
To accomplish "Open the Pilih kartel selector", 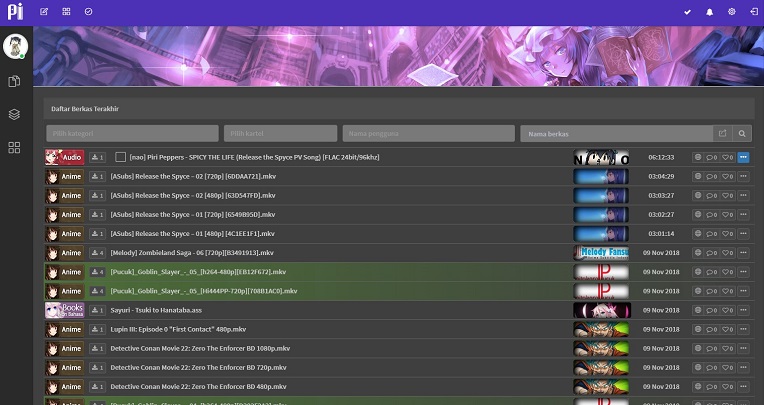I will (281, 134).
